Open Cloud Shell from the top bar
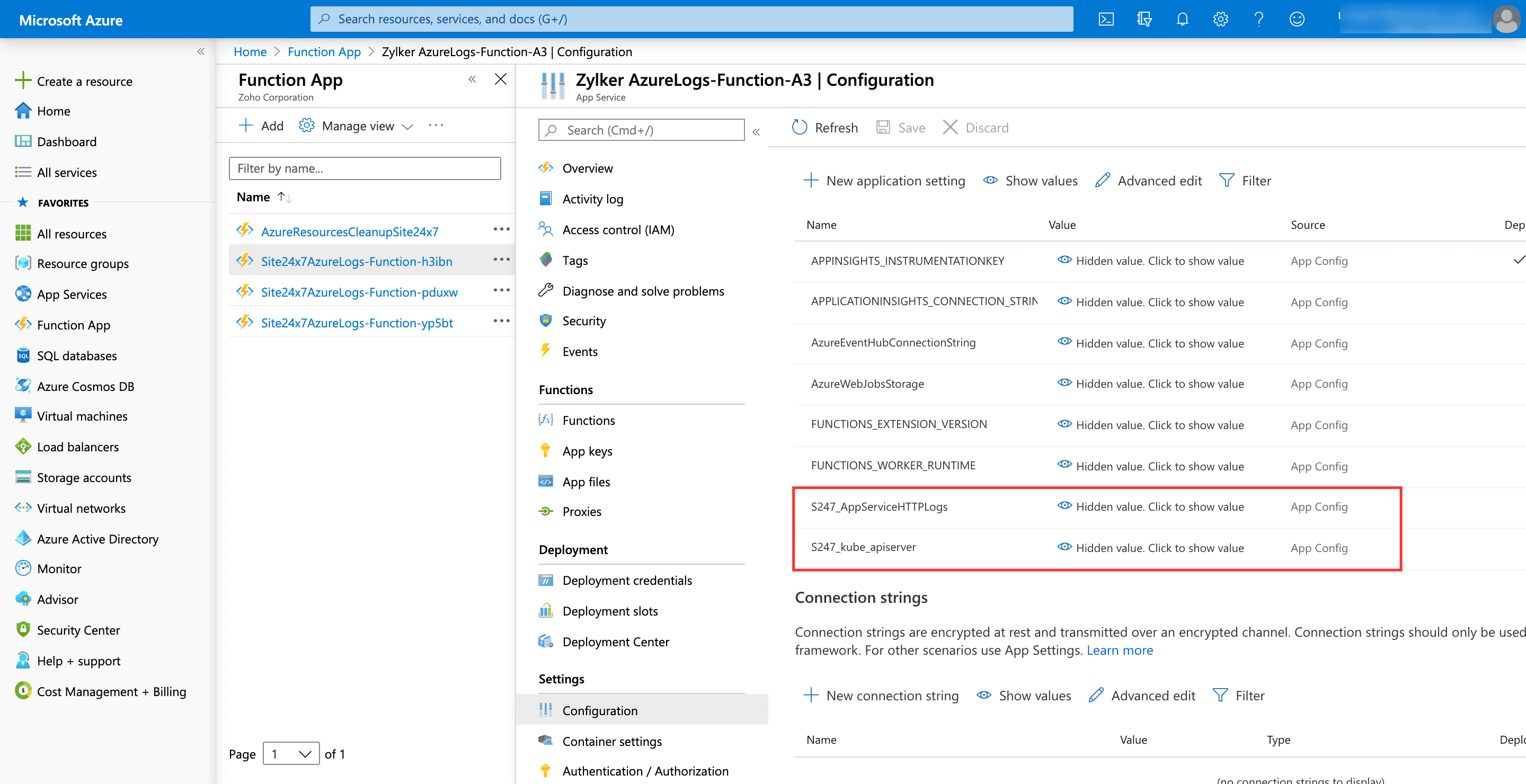Viewport: 1526px width, 784px height. click(x=1105, y=19)
